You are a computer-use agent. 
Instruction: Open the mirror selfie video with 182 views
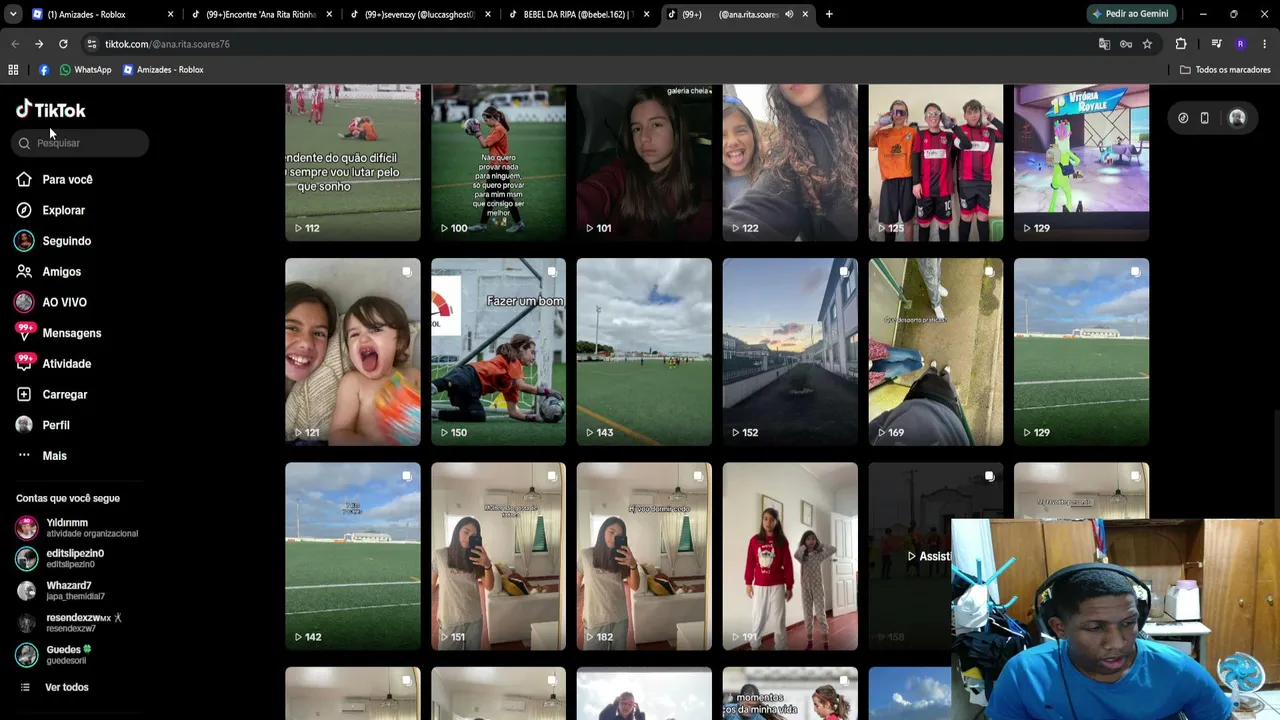click(644, 556)
